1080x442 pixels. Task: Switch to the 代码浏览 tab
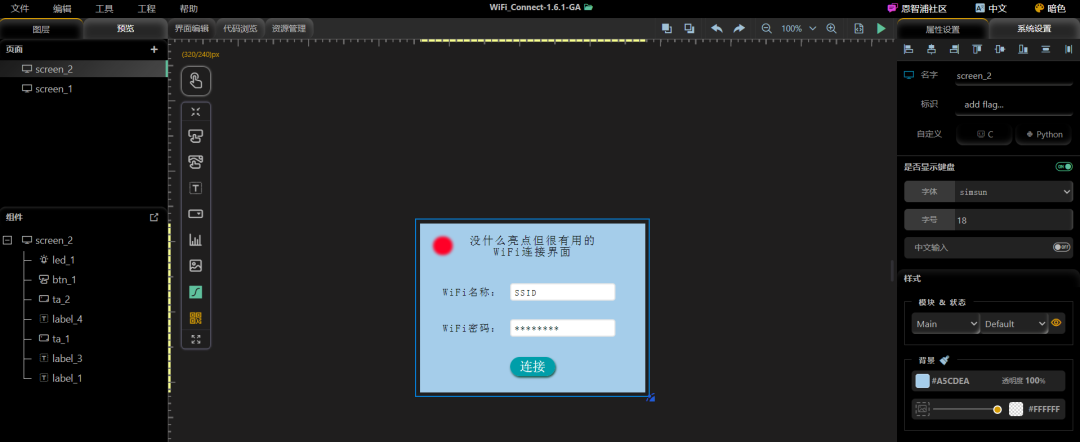tap(240, 29)
